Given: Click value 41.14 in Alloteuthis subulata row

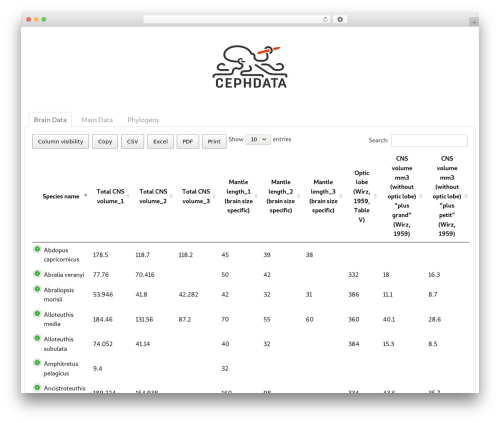Looking at the screenshot, I should (x=143, y=344).
